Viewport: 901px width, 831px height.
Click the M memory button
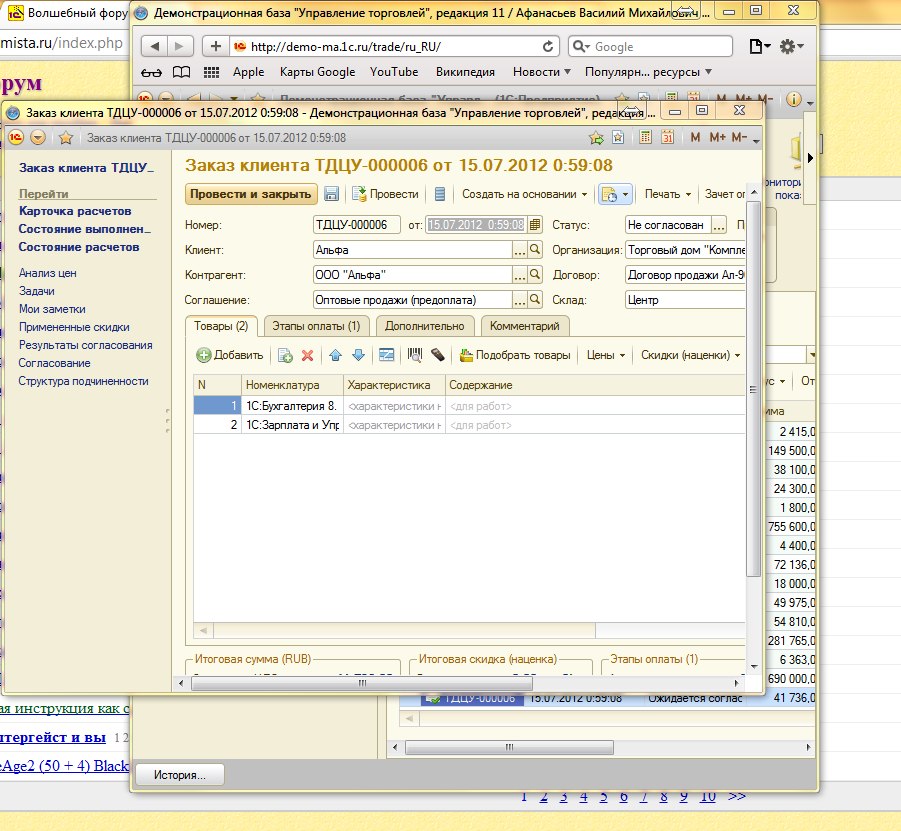pyautogui.click(x=695, y=137)
